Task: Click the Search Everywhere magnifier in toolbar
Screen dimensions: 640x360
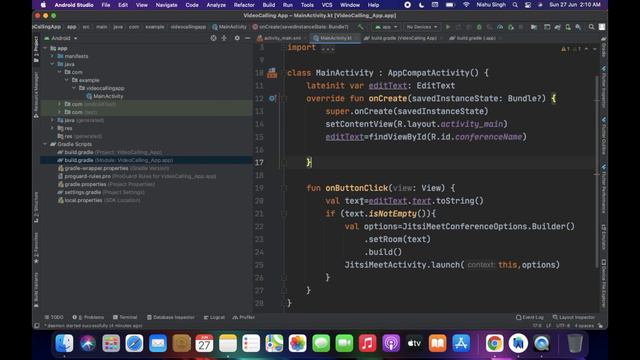Action: point(591,27)
